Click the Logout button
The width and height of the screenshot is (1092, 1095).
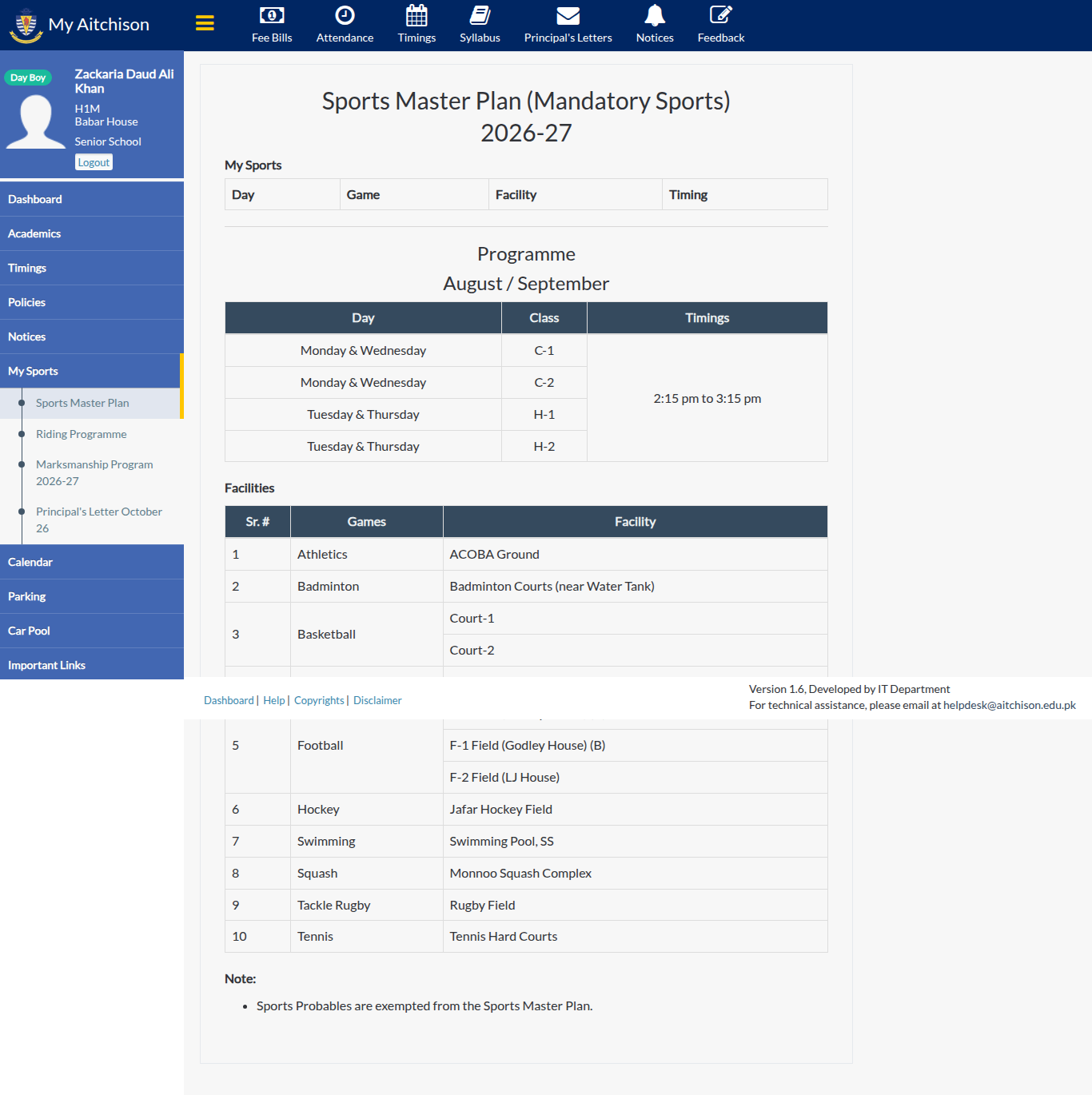tap(94, 162)
